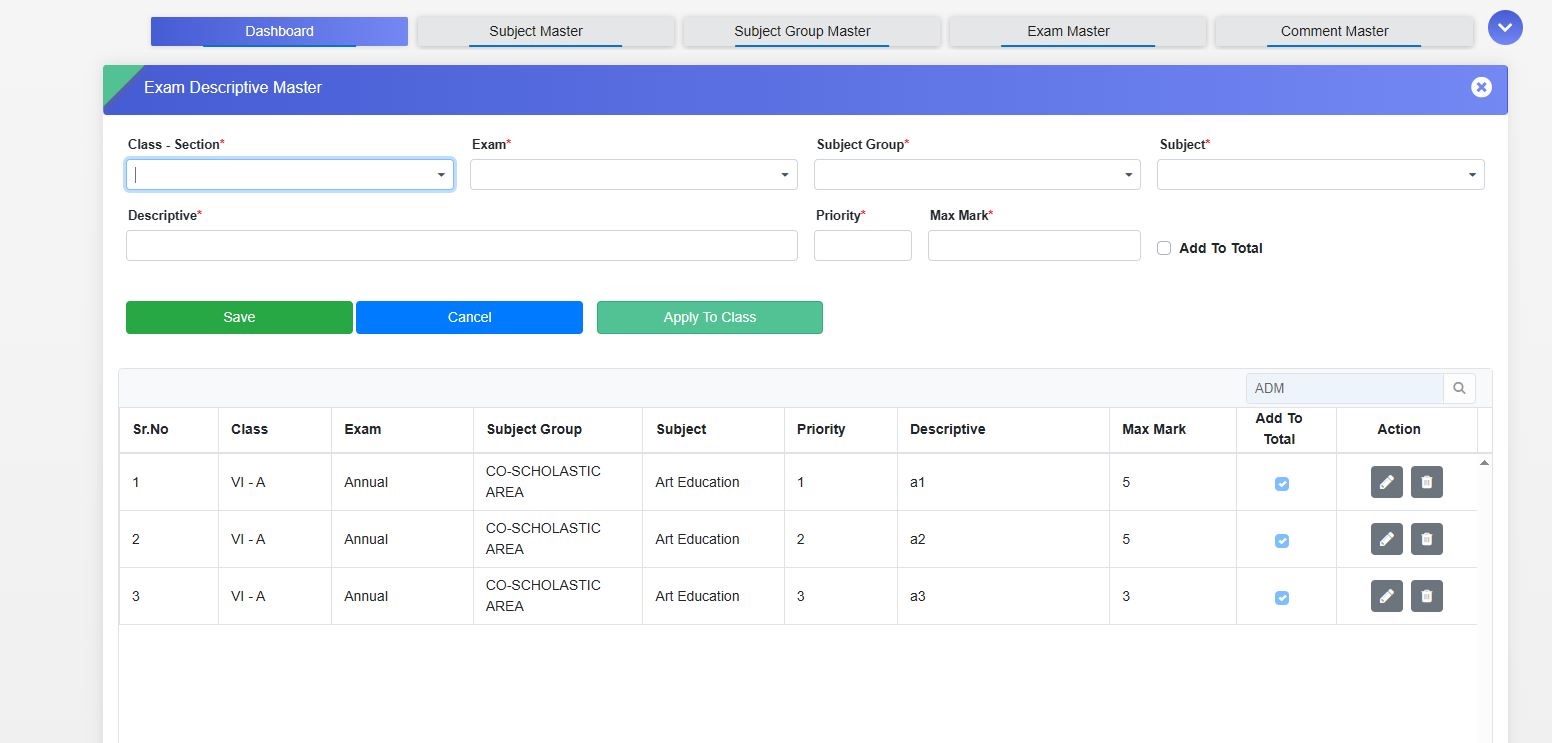Click pencil edit icon for row a2
This screenshot has width=1552, height=743.
tap(1386, 539)
